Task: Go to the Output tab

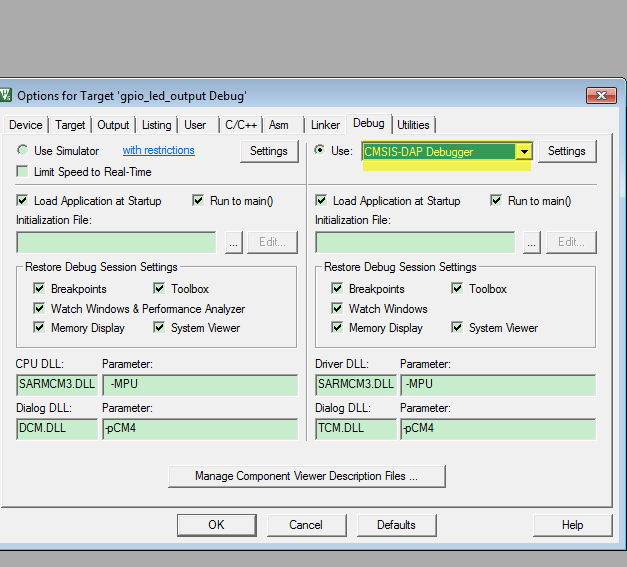Action: pyautogui.click(x=113, y=125)
